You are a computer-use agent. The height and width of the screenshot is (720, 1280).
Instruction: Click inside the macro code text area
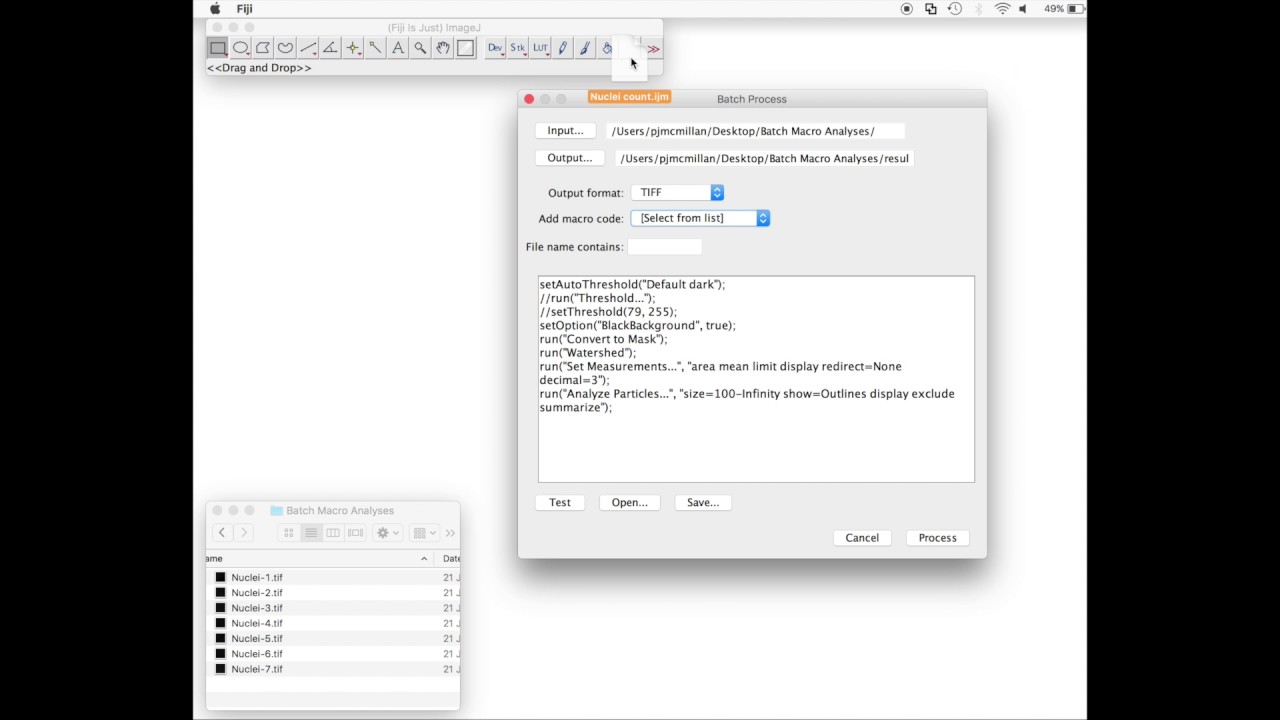[756, 379]
